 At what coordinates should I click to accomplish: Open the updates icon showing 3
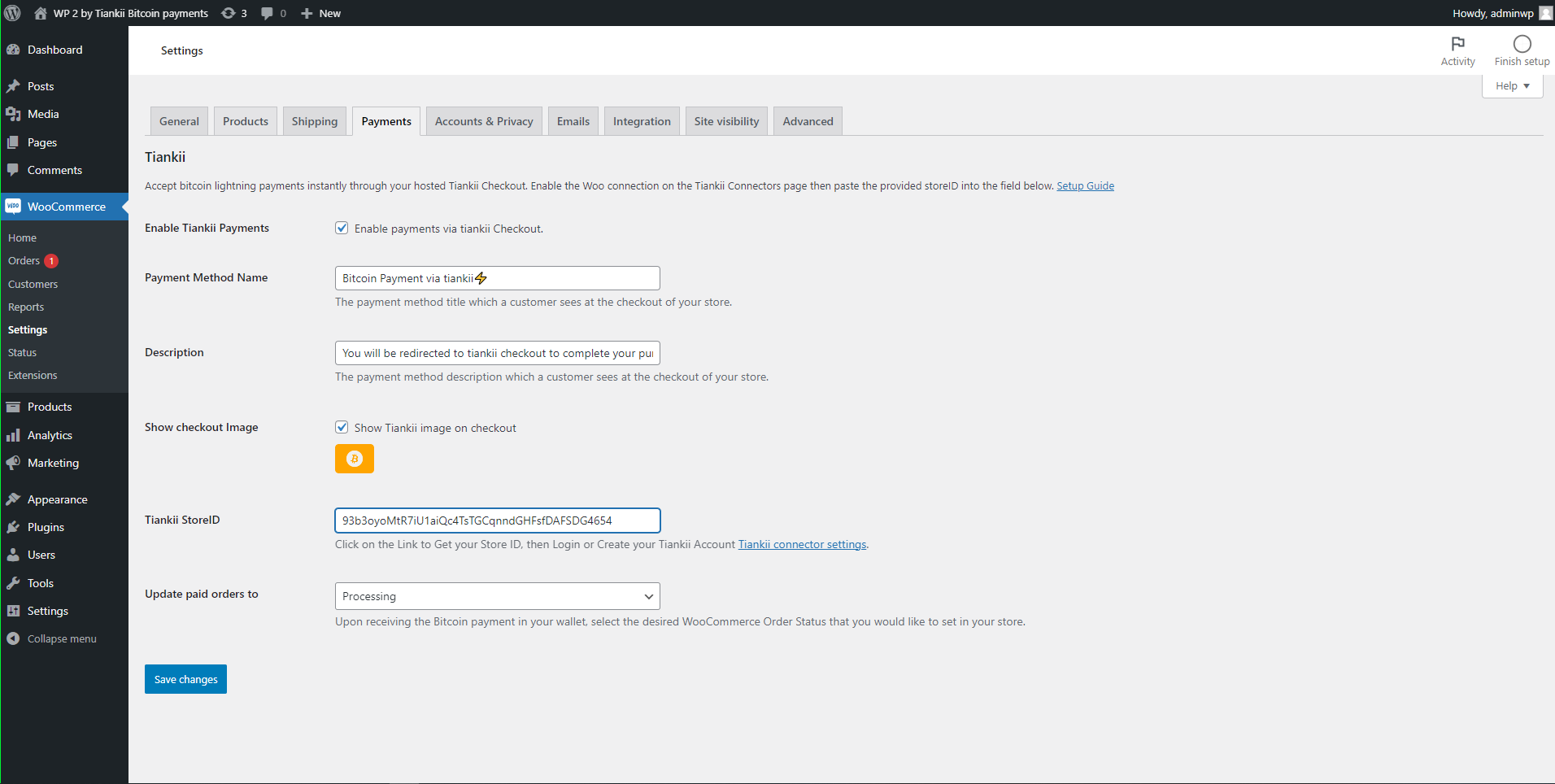point(229,13)
